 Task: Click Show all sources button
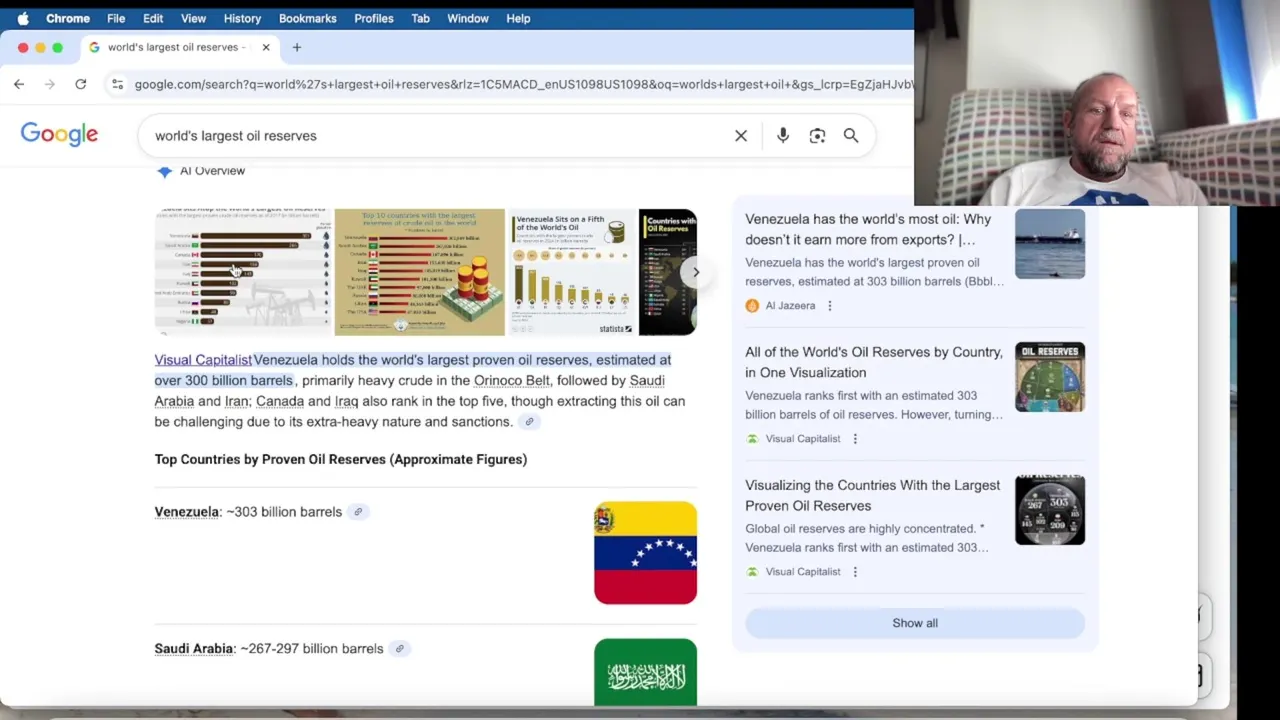pos(915,623)
